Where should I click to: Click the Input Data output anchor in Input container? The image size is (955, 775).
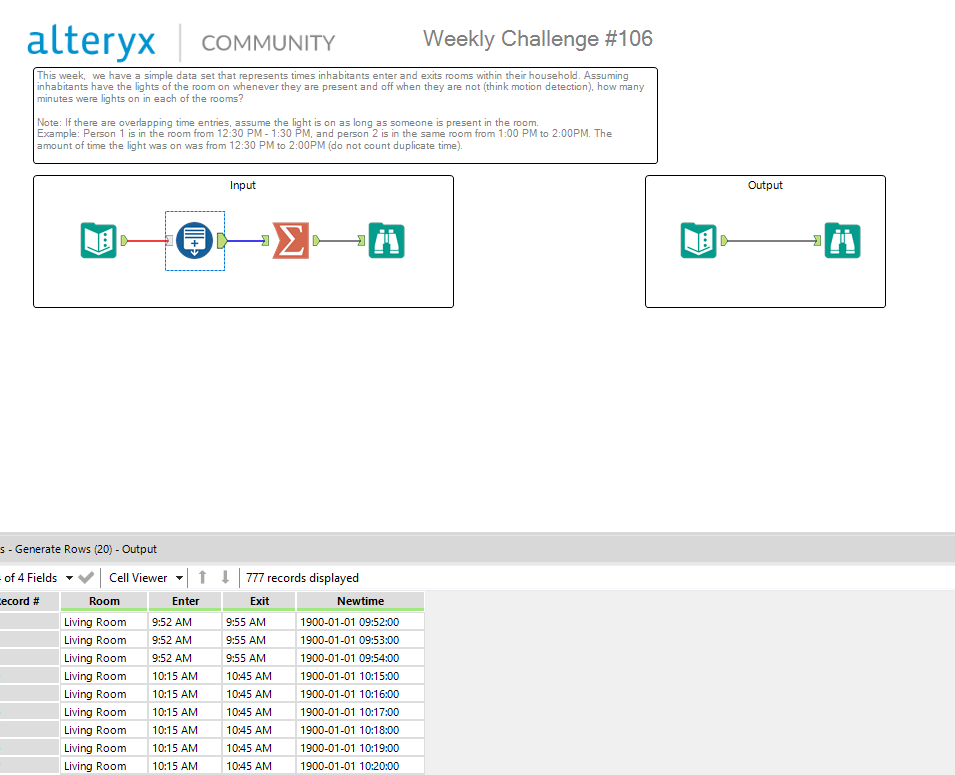(x=124, y=241)
